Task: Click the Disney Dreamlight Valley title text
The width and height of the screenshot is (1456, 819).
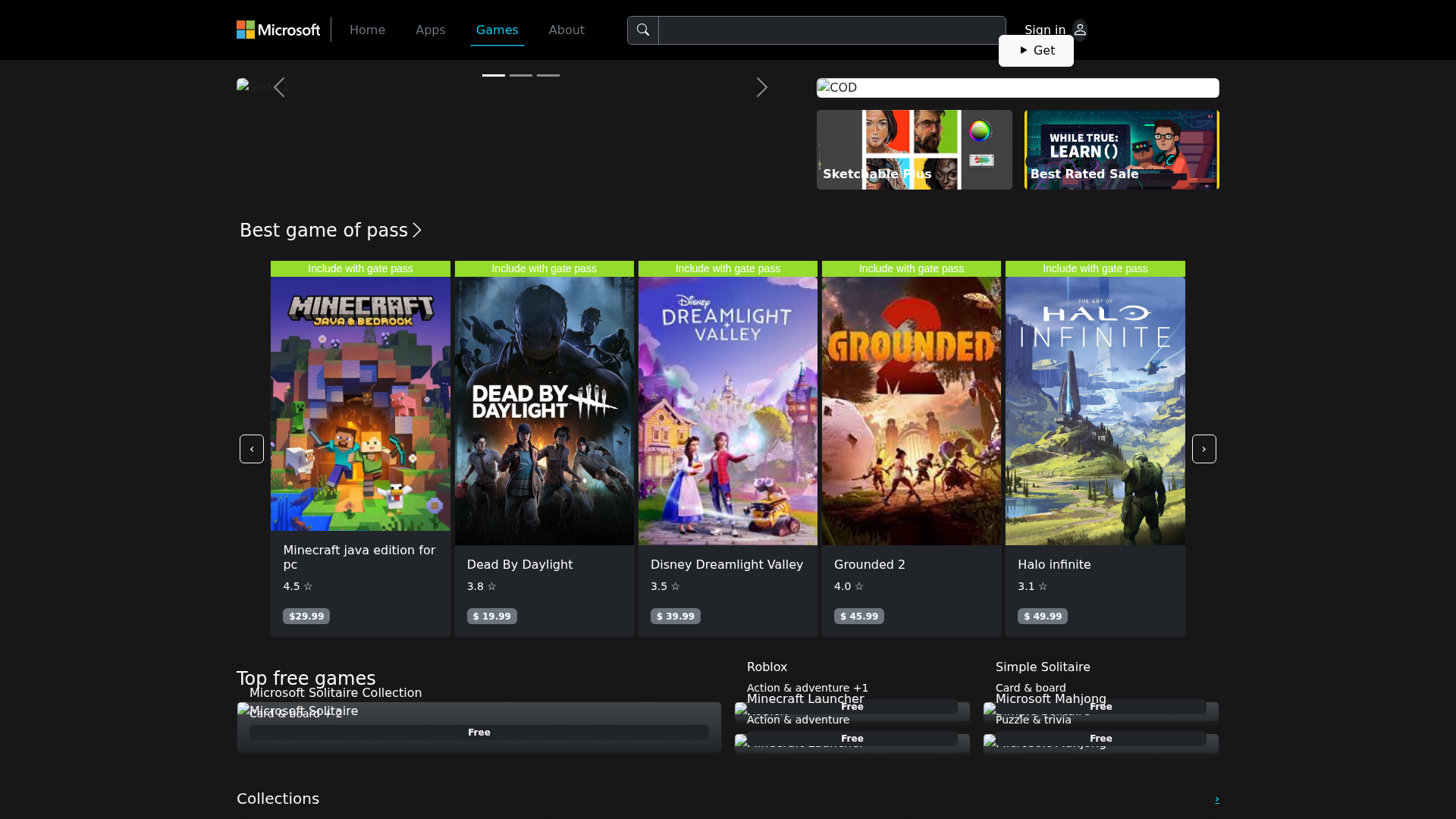Action: [x=726, y=565]
